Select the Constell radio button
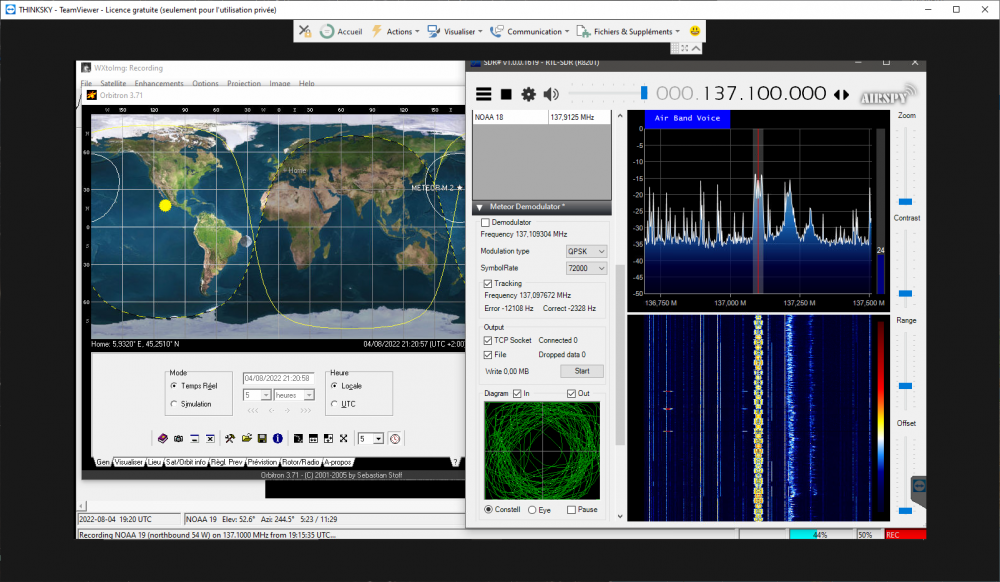Viewport: 1000px width, 582px height. point(489,509)
